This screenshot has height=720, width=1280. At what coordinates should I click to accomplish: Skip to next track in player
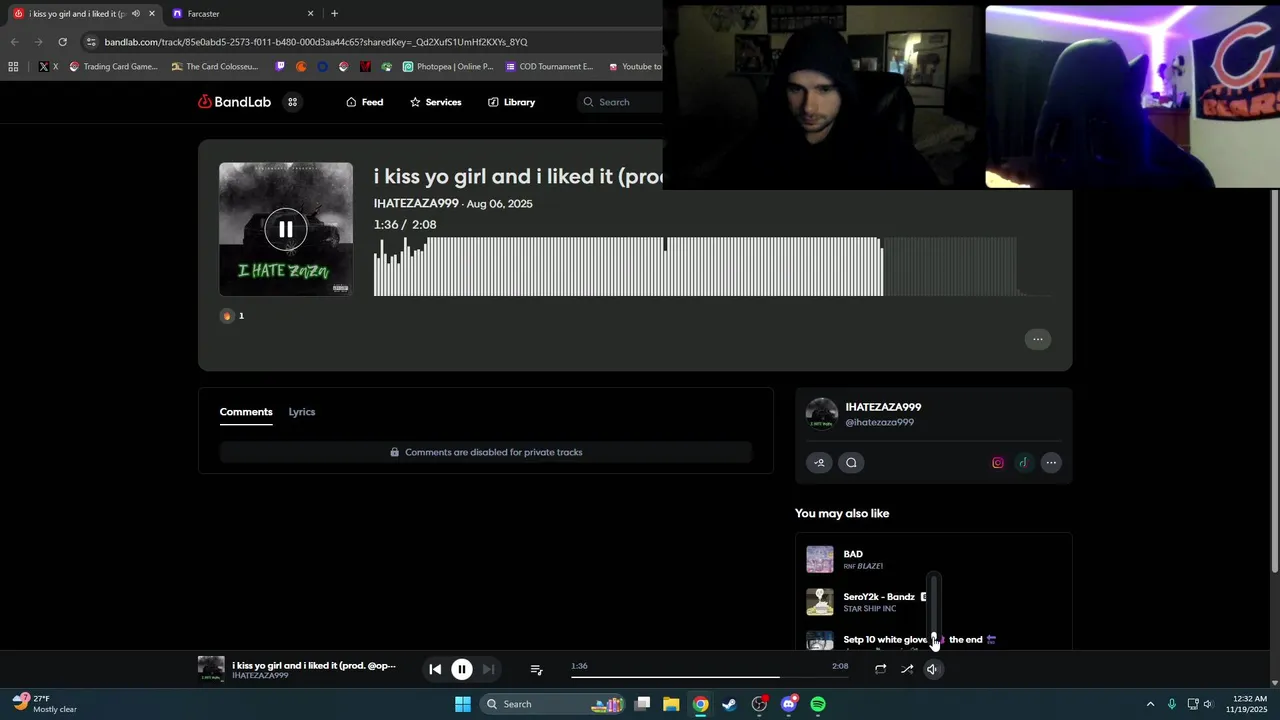488,669
